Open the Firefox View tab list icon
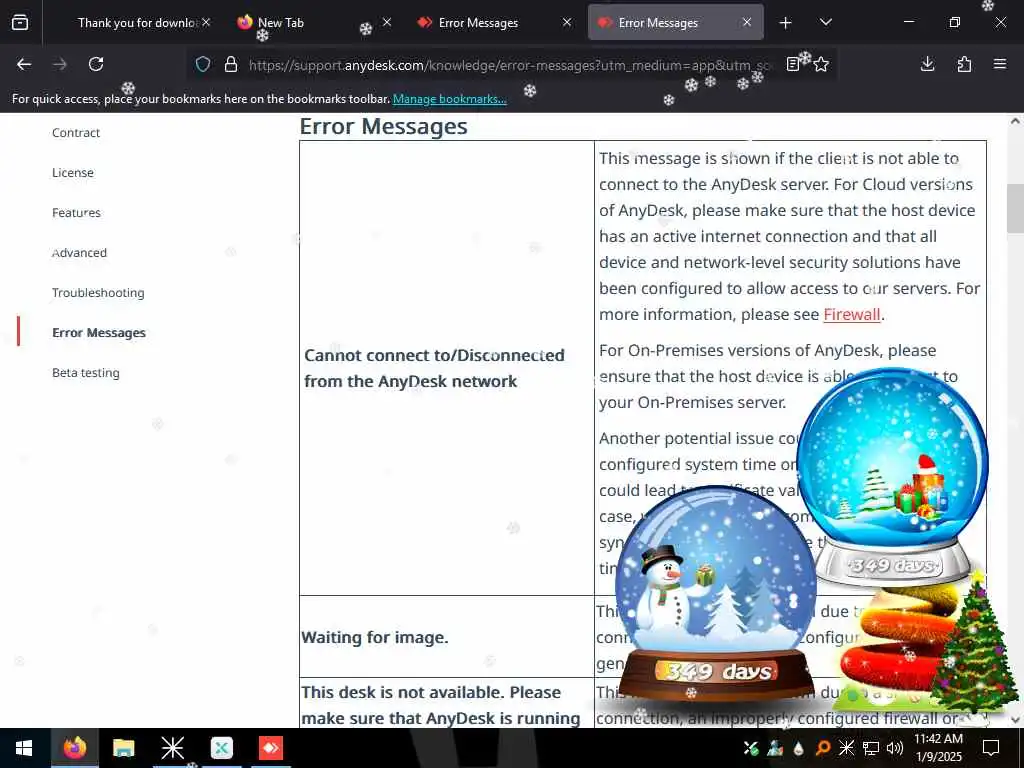The width and height of the screenshot is (1024, 768). [20, 23]
